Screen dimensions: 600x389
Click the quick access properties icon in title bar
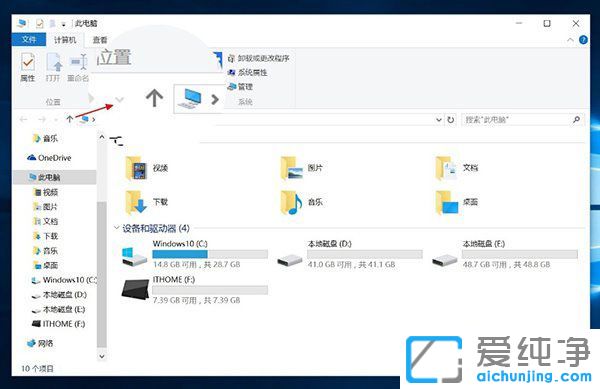[x=39, y=24]
